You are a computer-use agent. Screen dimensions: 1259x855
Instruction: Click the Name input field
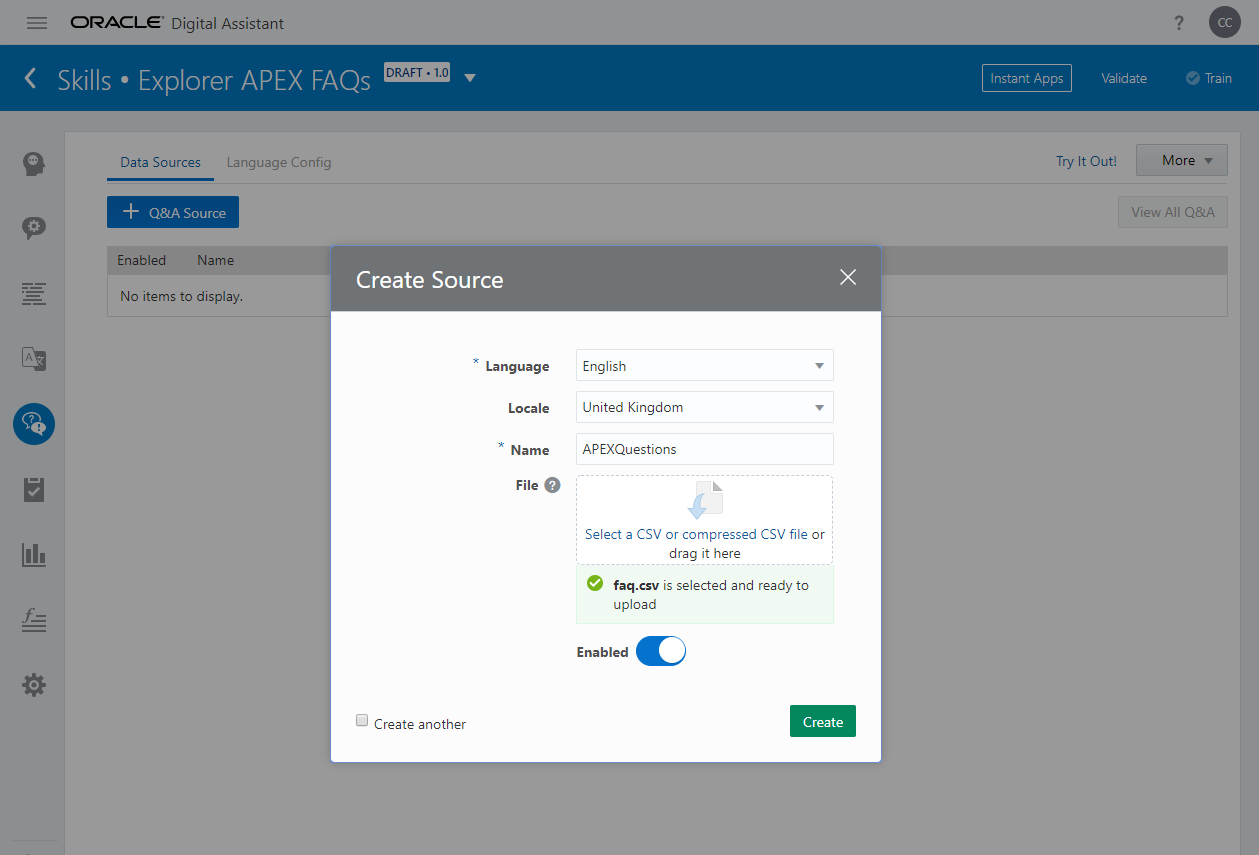coord(705,449)
